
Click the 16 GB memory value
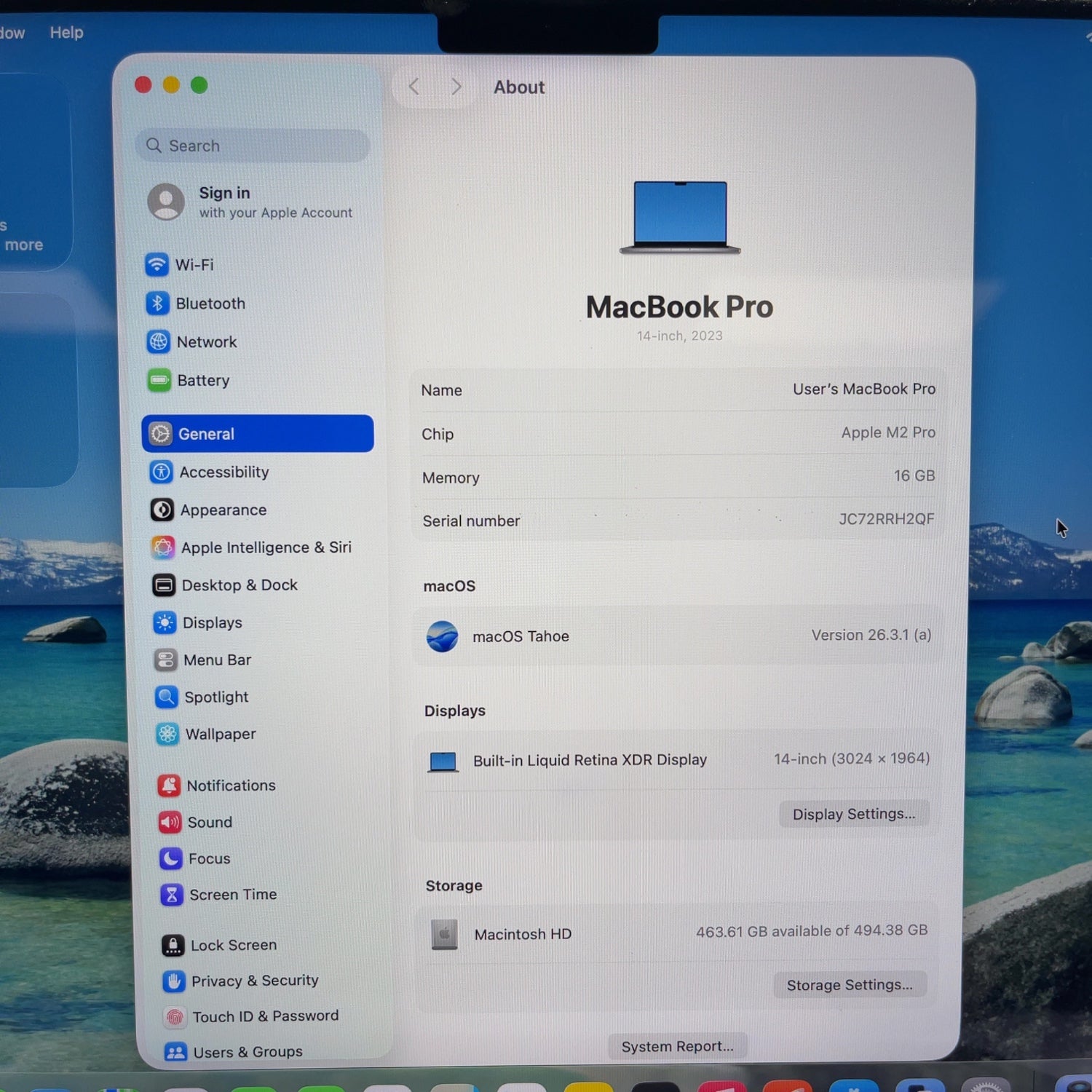[914, 476]
